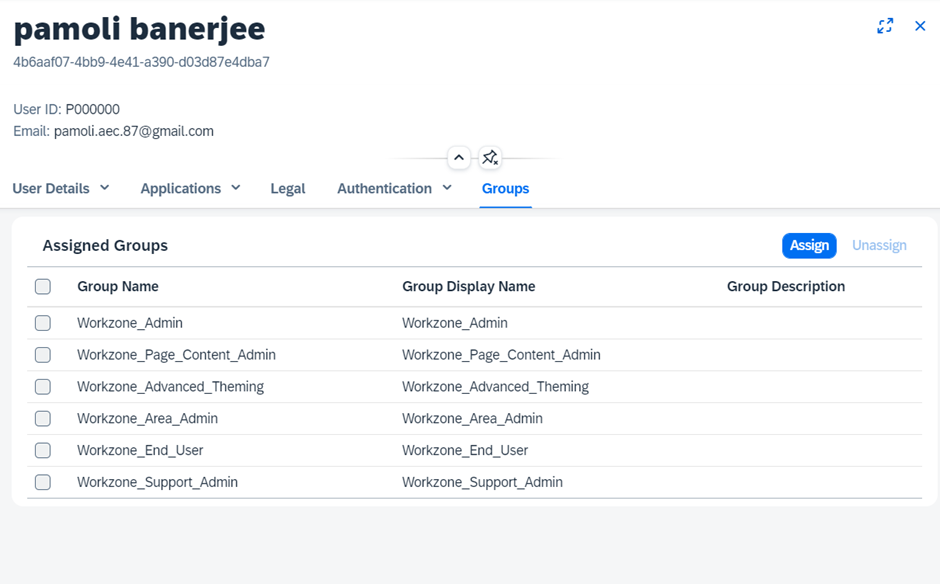Select the Workzone_Support_Admin checkbox
940x584 pixels.
pyautogui.click(x=43, y=483)
